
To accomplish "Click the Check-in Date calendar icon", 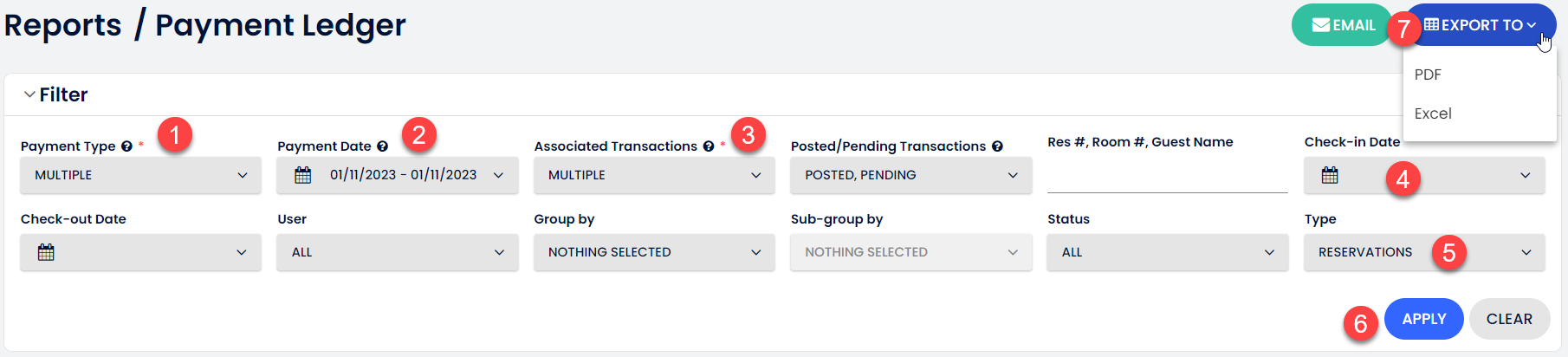I will (1330, 175).
